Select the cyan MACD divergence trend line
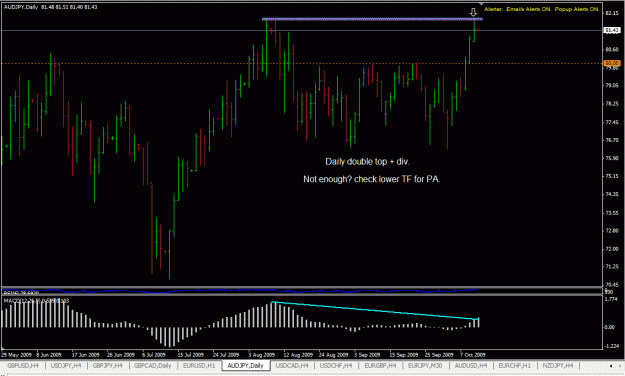 (375, 311)
